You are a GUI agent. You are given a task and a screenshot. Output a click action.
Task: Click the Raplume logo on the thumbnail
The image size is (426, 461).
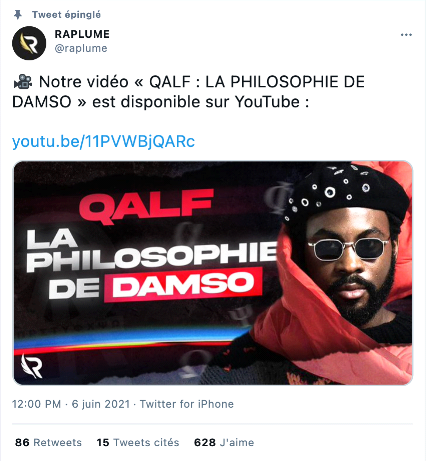tap(32, 366)
